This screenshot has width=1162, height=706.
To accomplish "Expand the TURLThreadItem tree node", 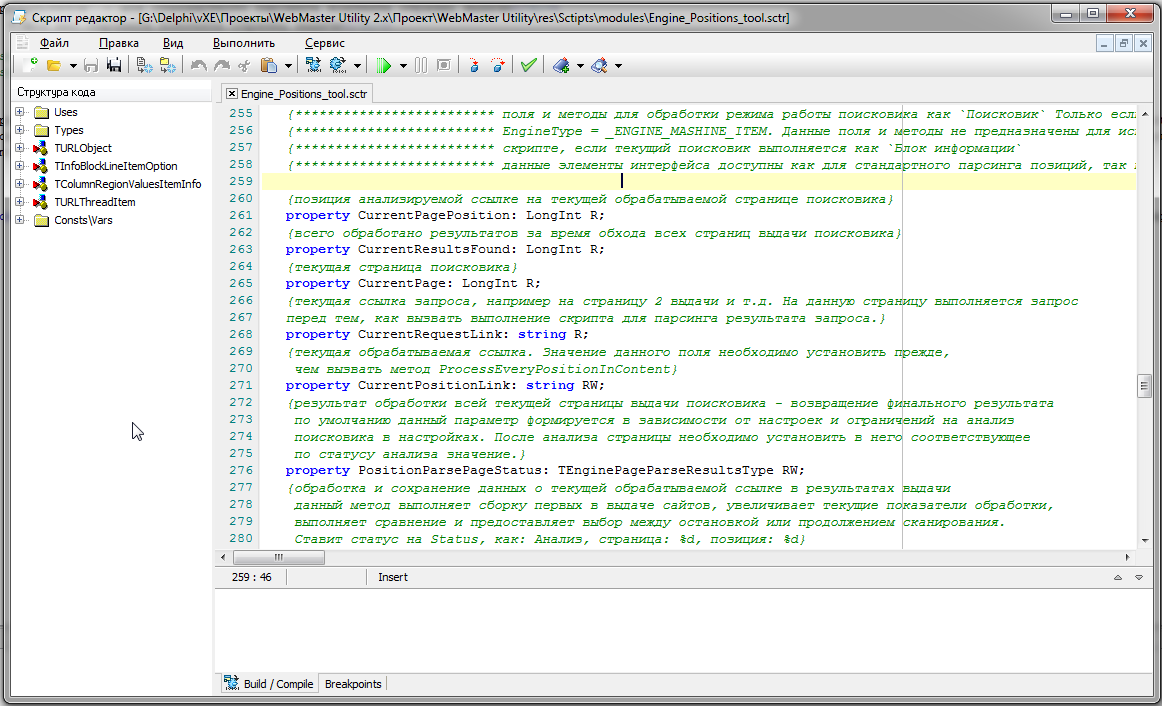I will [20, 202].
